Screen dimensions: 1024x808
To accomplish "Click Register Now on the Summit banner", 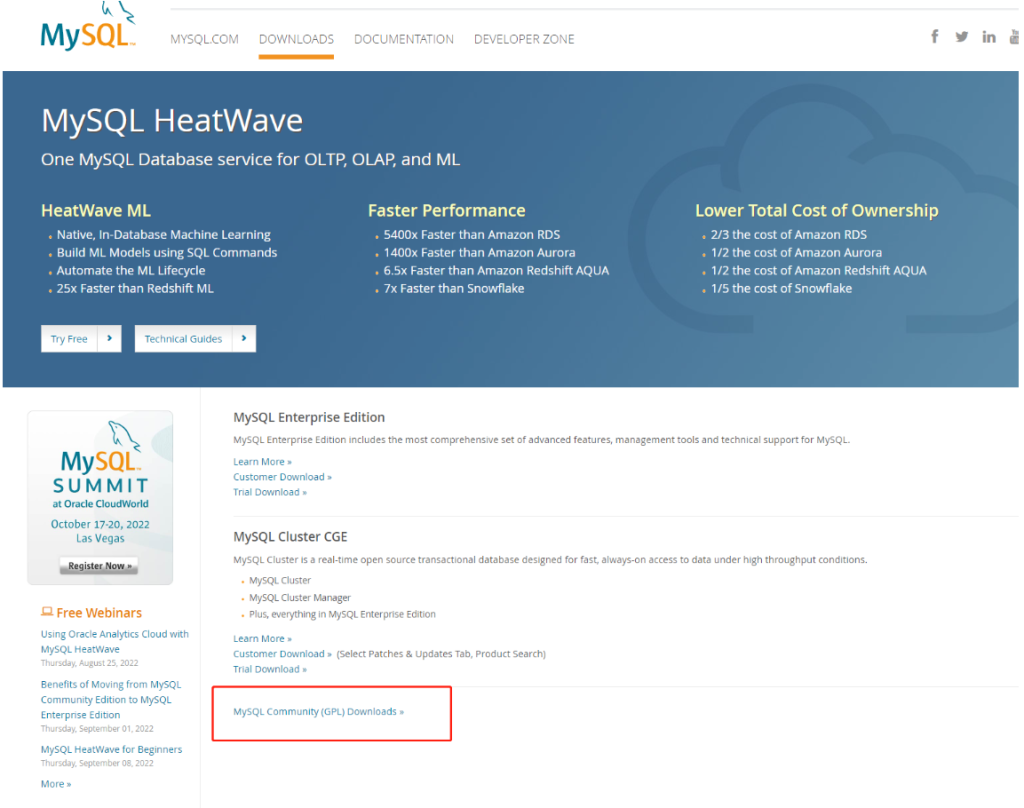I will (99, 566).
